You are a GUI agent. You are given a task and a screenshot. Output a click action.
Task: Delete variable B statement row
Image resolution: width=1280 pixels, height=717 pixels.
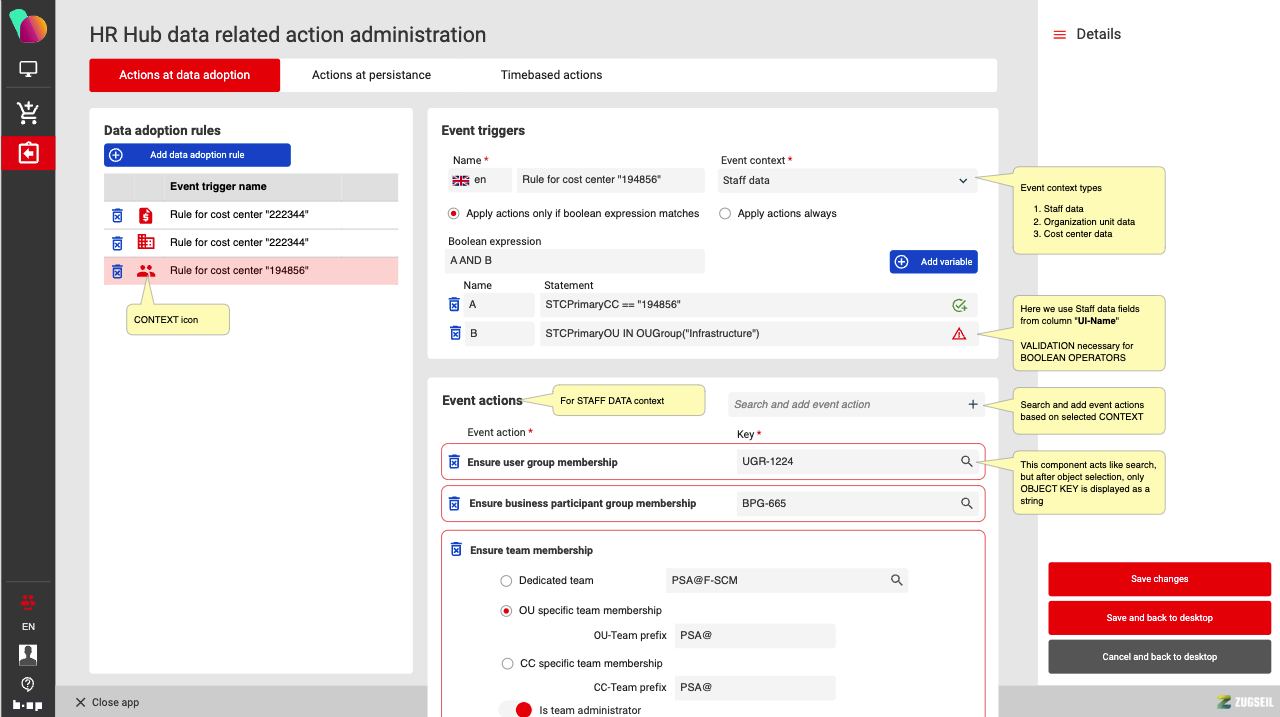coord(454,333)
